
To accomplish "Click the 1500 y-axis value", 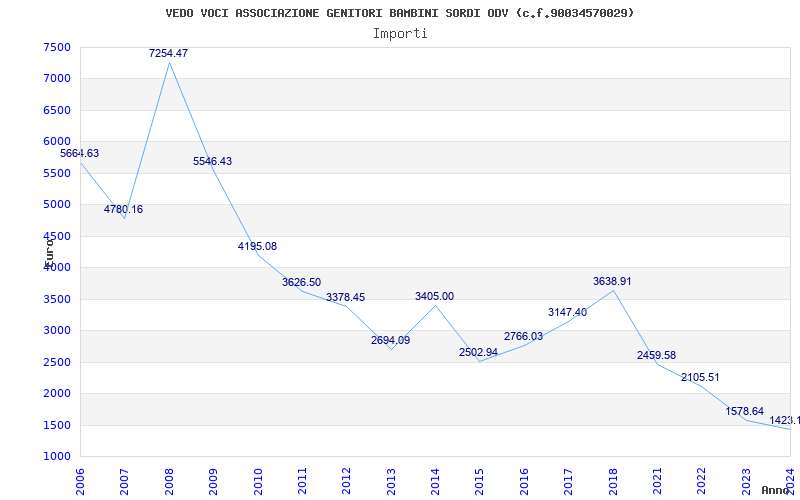I will pyautogui.click(x=57, y=425).
